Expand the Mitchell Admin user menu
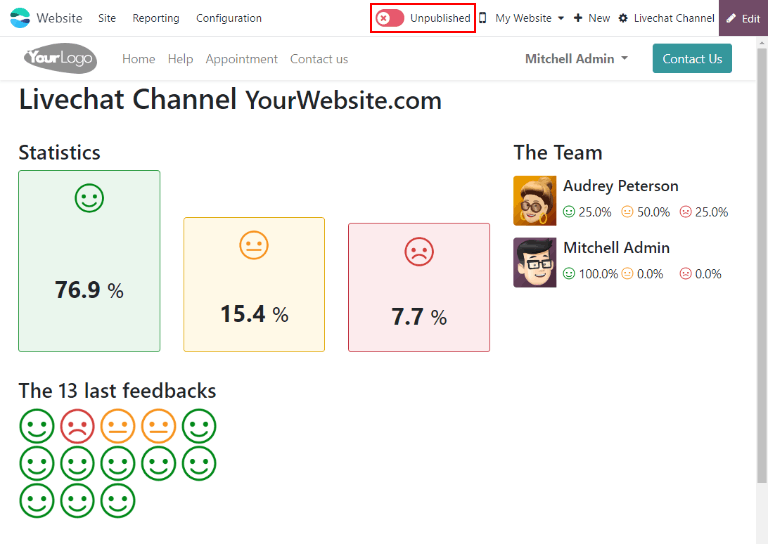 pyautogui.click(x=576, y=59)
